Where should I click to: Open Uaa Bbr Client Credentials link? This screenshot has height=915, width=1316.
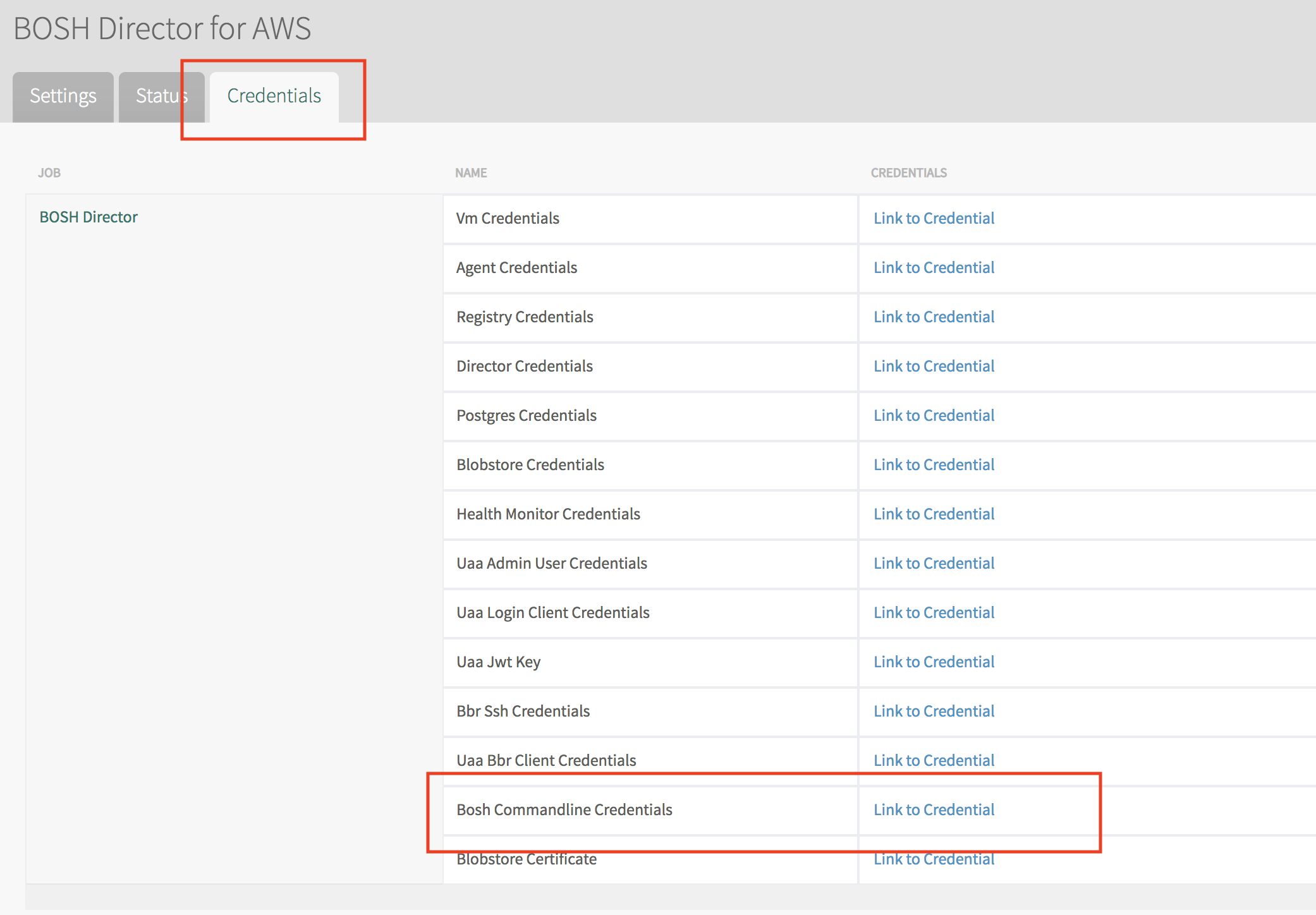[933, 760]
